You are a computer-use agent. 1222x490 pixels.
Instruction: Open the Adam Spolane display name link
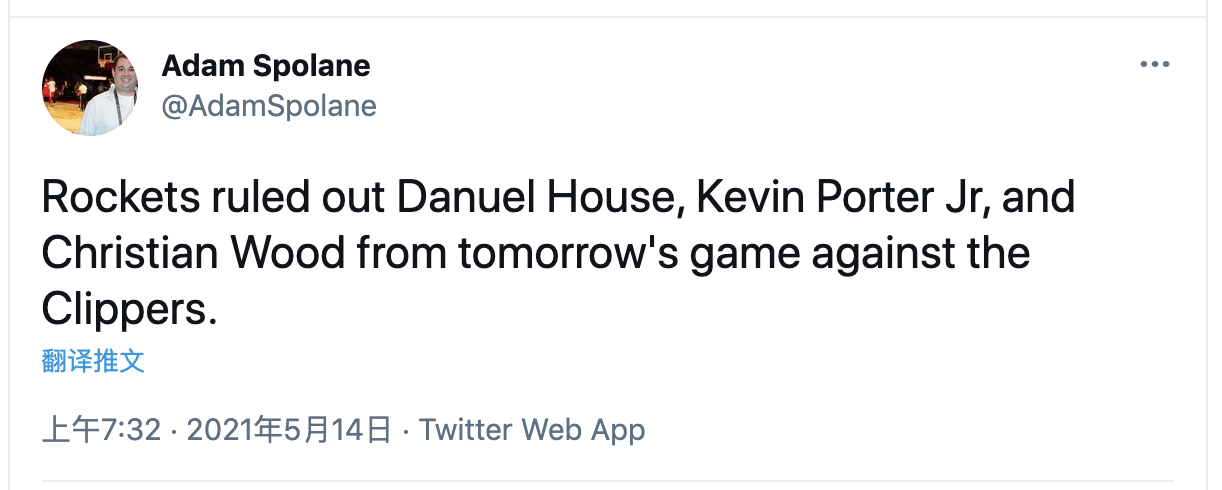(266, 66)
